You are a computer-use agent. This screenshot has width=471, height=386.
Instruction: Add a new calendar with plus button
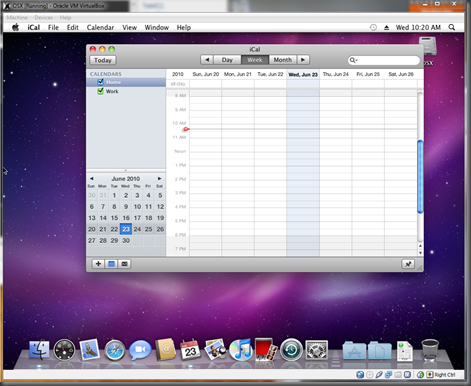coord(98,264)
